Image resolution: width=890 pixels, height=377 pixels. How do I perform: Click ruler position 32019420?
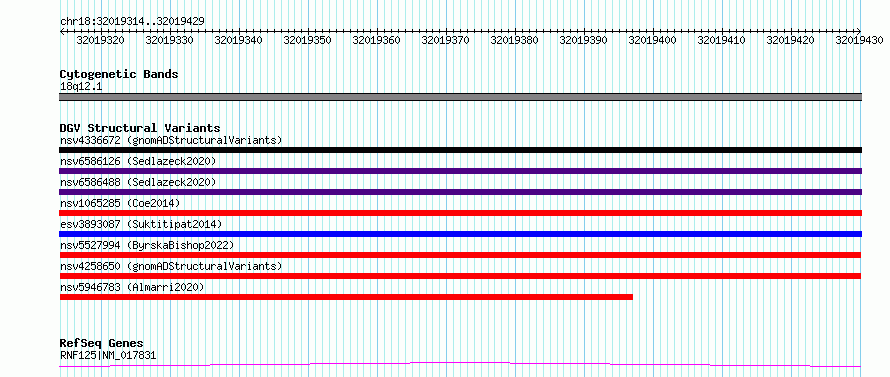pos(790,40)
